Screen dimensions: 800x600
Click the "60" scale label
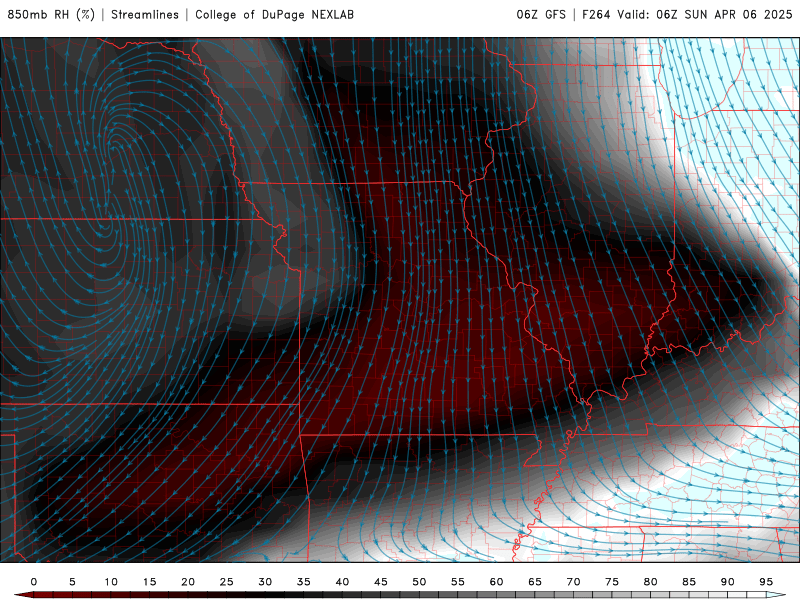(496, 582)
